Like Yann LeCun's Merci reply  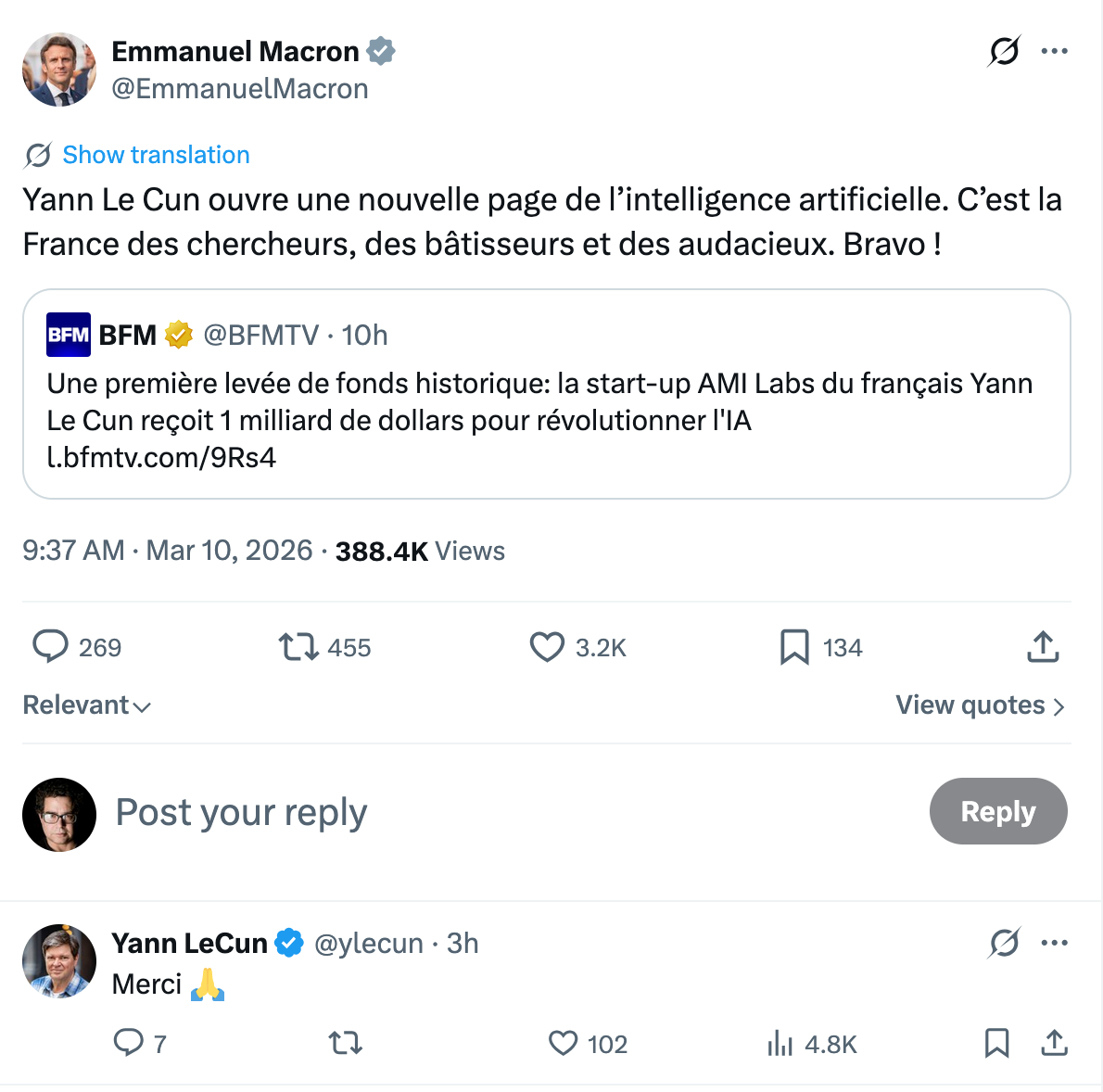pyautogui.click(x=564, y=1044)
